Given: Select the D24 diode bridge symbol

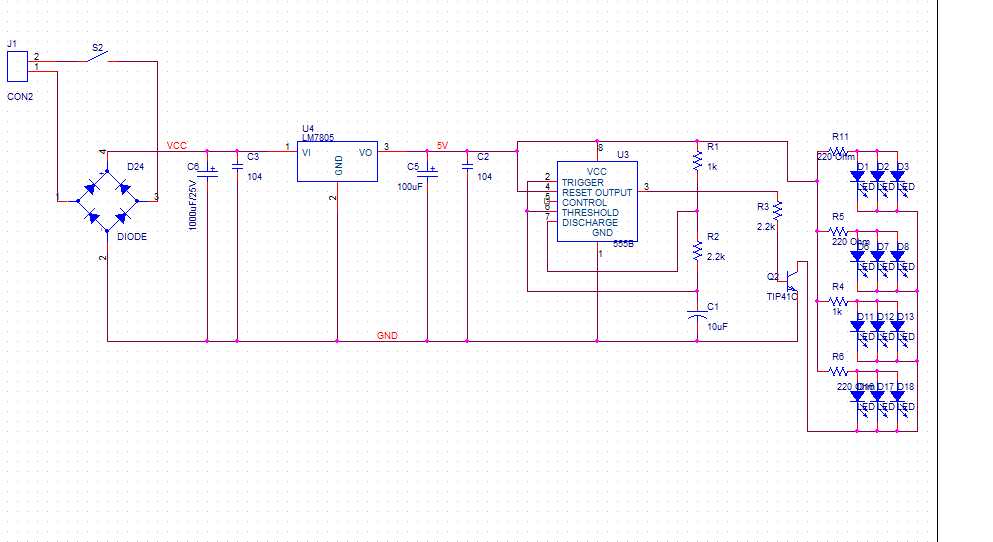Looking at the screenshot, I should 108,201.
